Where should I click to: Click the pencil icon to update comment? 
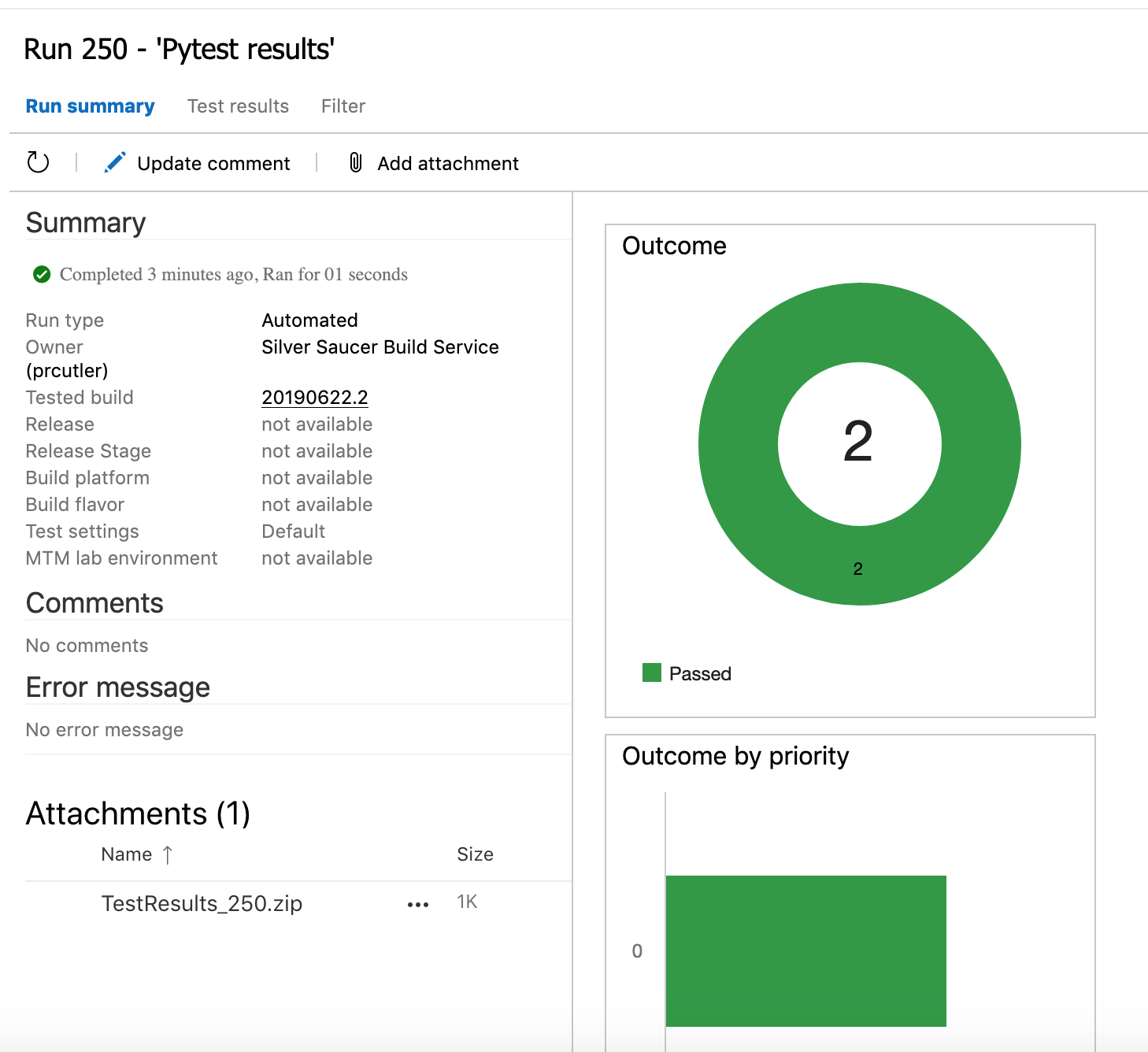click(x=115, y=162)
